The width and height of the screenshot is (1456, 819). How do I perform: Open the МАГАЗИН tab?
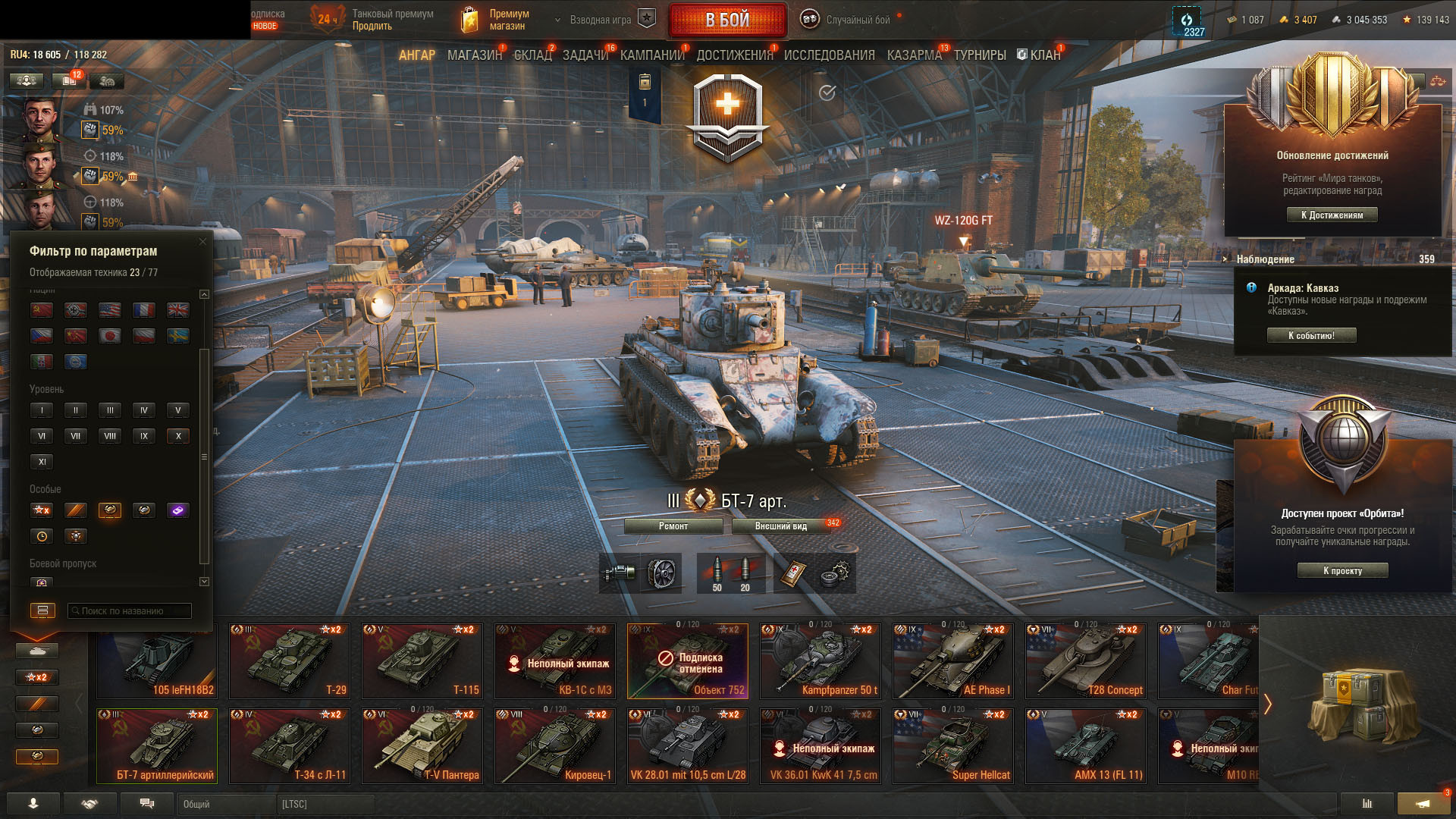coord(474,55)
